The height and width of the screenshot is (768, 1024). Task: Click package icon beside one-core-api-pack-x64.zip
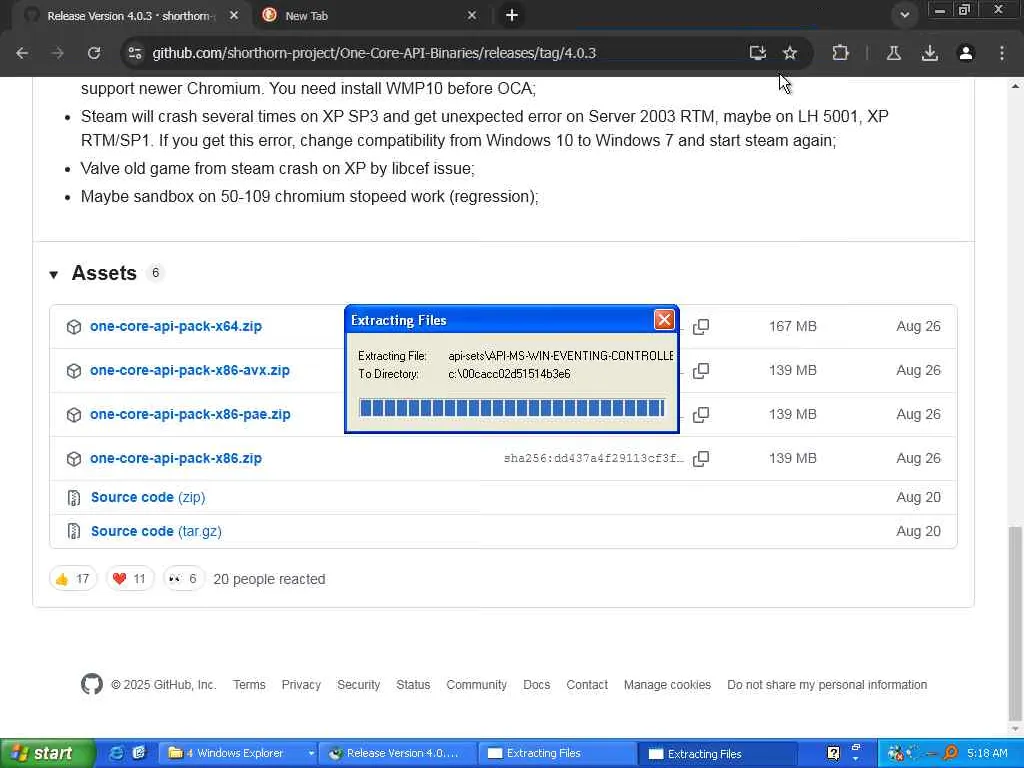coord(74,327)
